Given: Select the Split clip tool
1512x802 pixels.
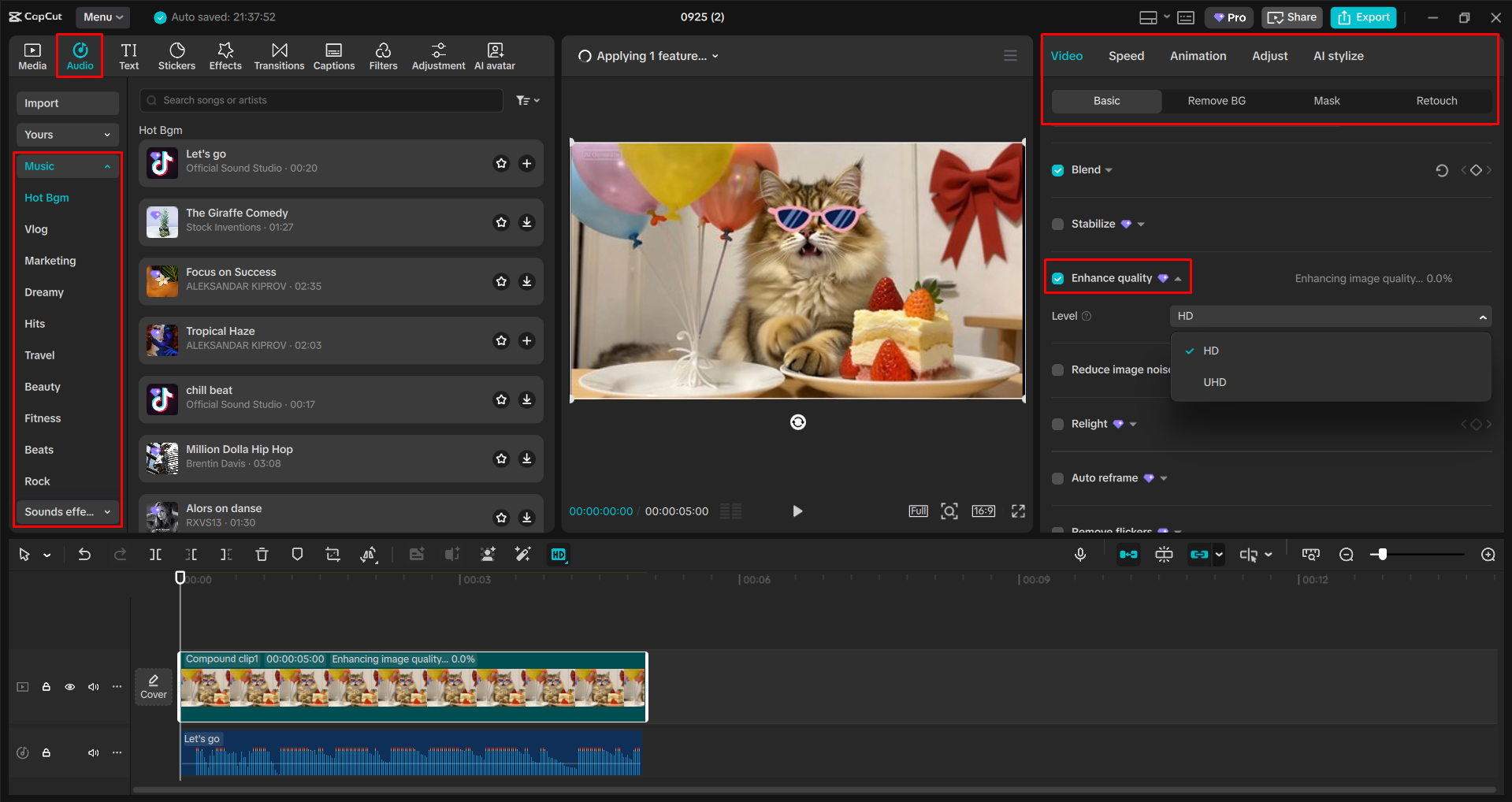Looking at the screenshot, I should click(155, 554).
